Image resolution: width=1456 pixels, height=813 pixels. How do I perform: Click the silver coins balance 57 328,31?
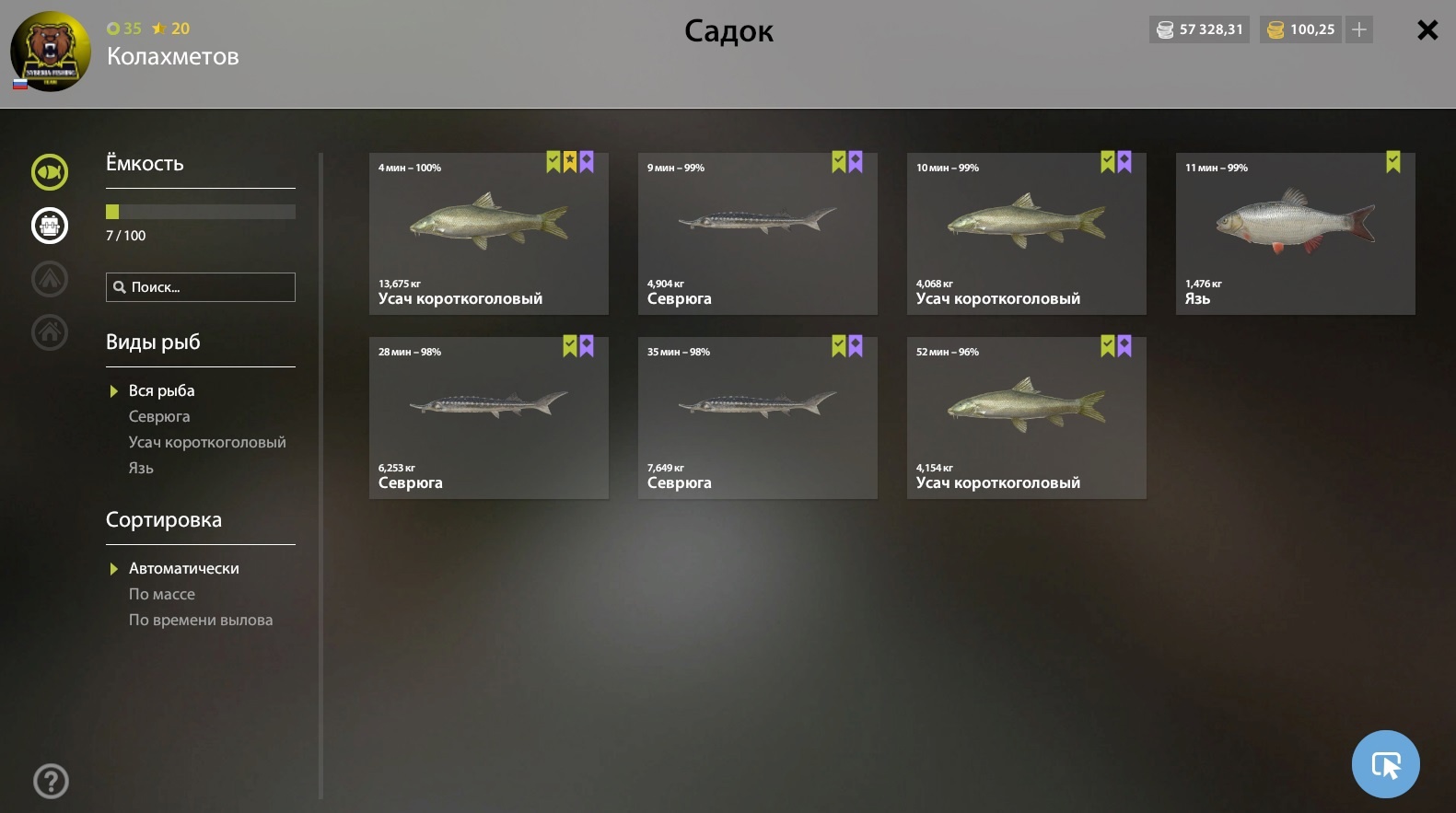pyautogui.click(x=1200, y=29)
